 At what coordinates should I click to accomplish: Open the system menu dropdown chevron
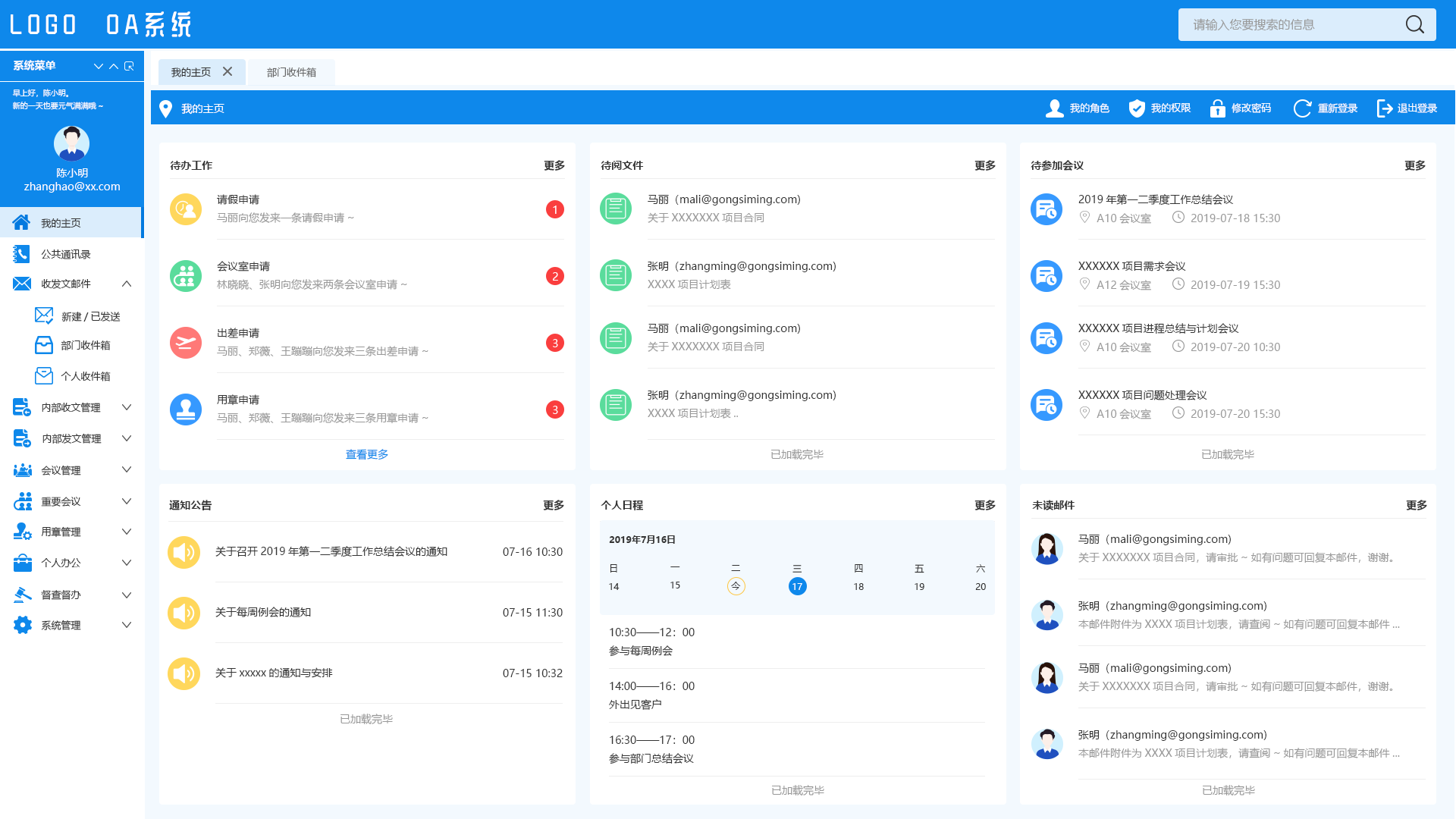coord(98,66)
